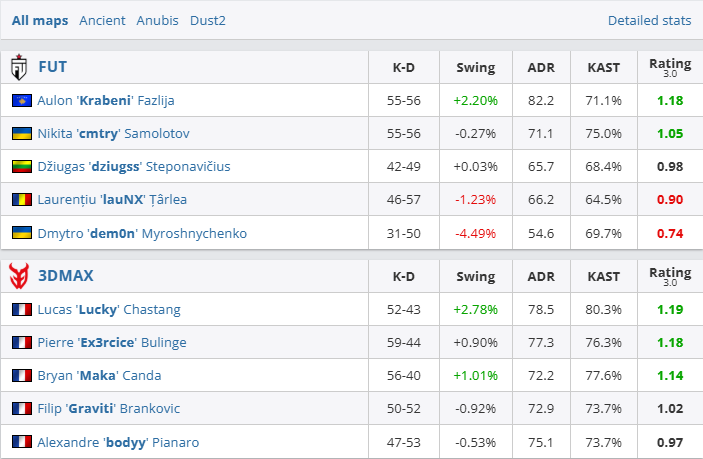Screen dimensions: 703x459
Task: Open the FUT team page link
Action: 52,68
